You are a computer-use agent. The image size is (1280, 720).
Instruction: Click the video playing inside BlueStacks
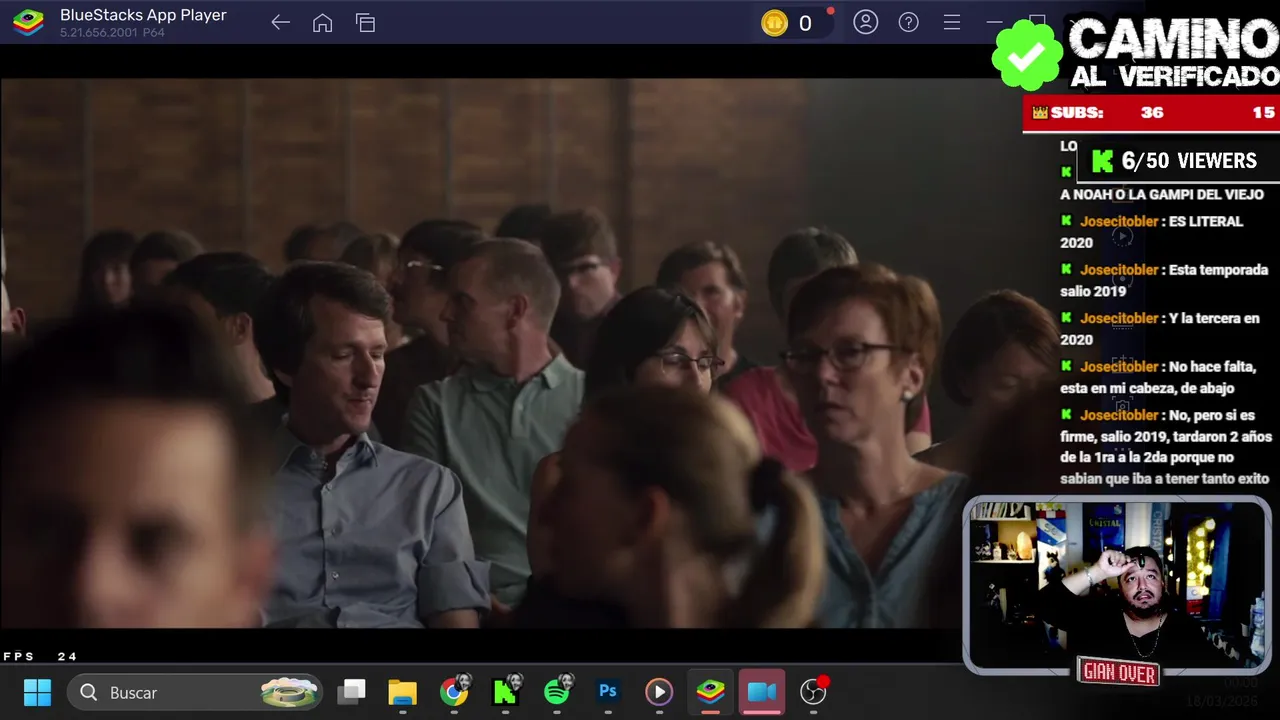click(x=480, y=352)
